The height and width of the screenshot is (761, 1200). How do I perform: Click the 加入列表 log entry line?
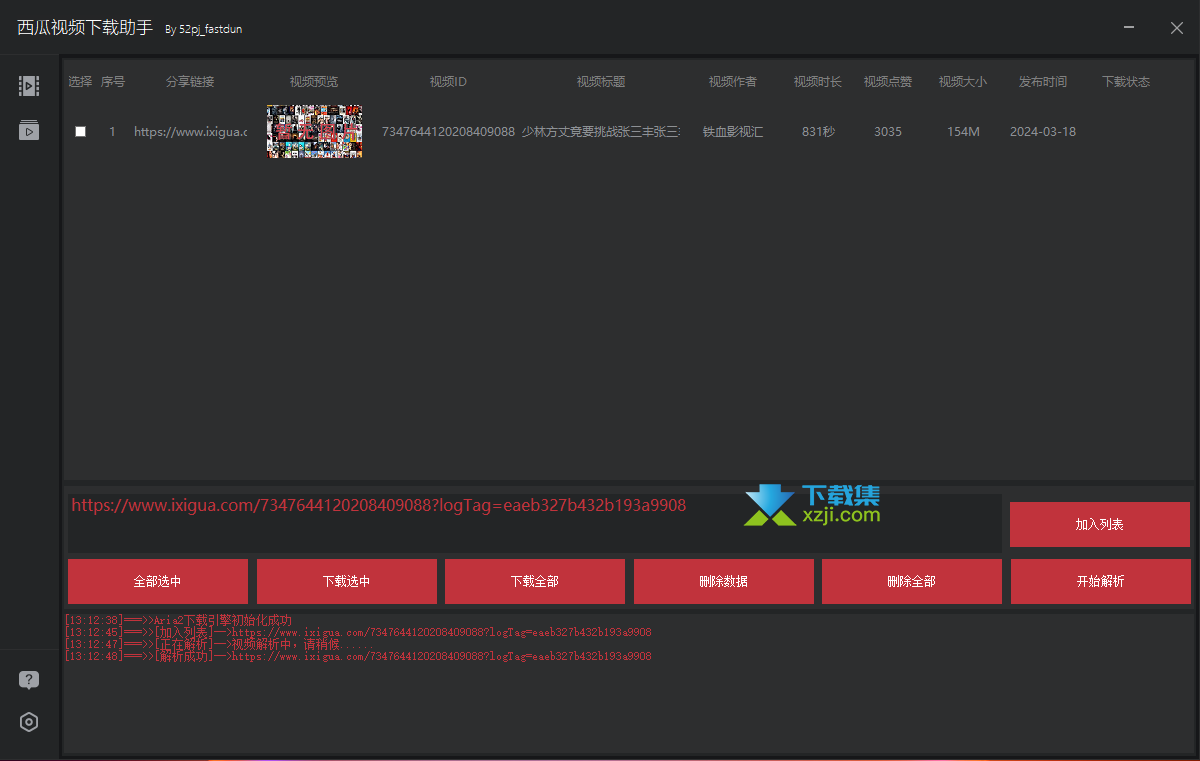[x=358, y=633]
